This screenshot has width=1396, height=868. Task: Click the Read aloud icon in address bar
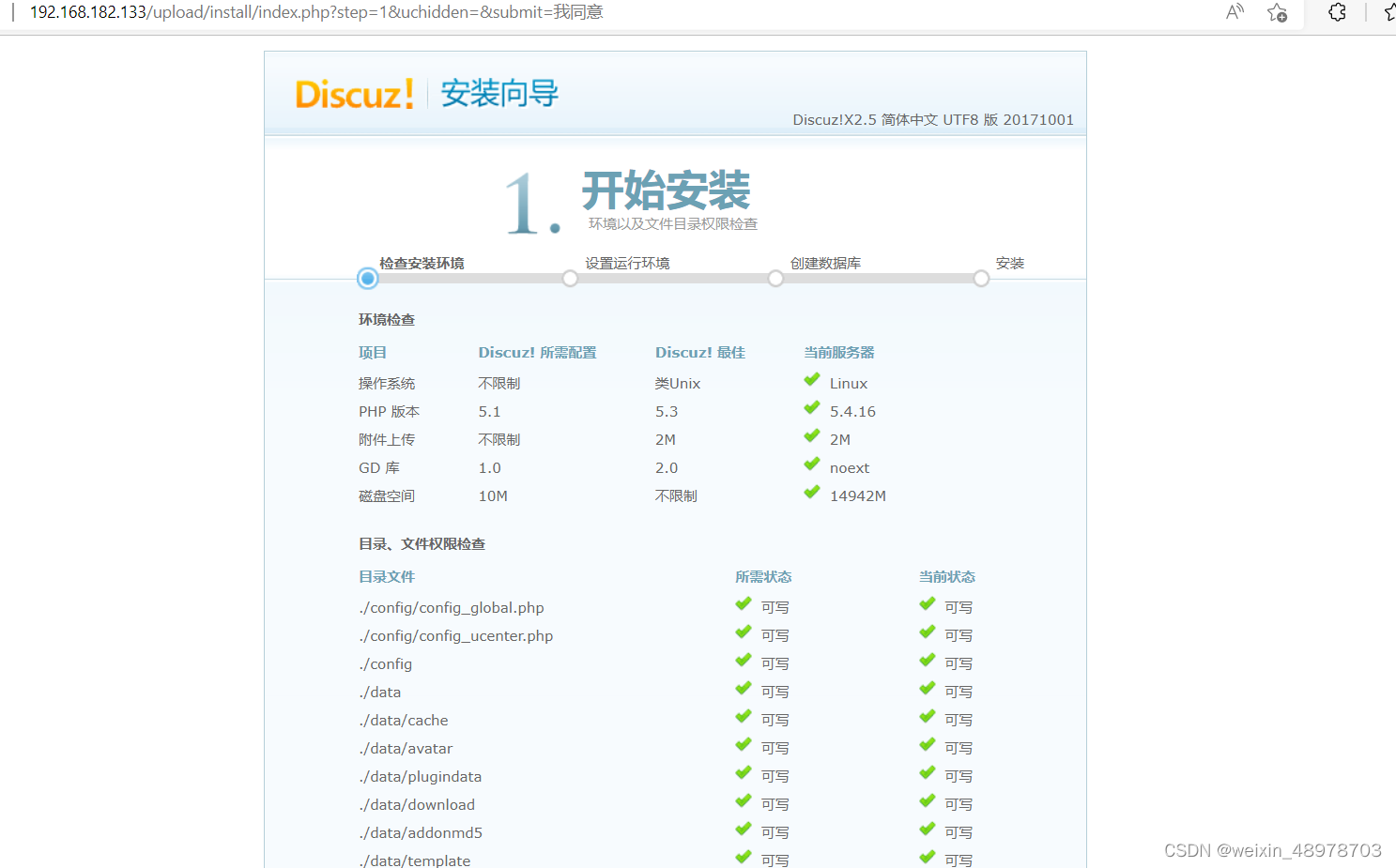(x=1235, y=12)
